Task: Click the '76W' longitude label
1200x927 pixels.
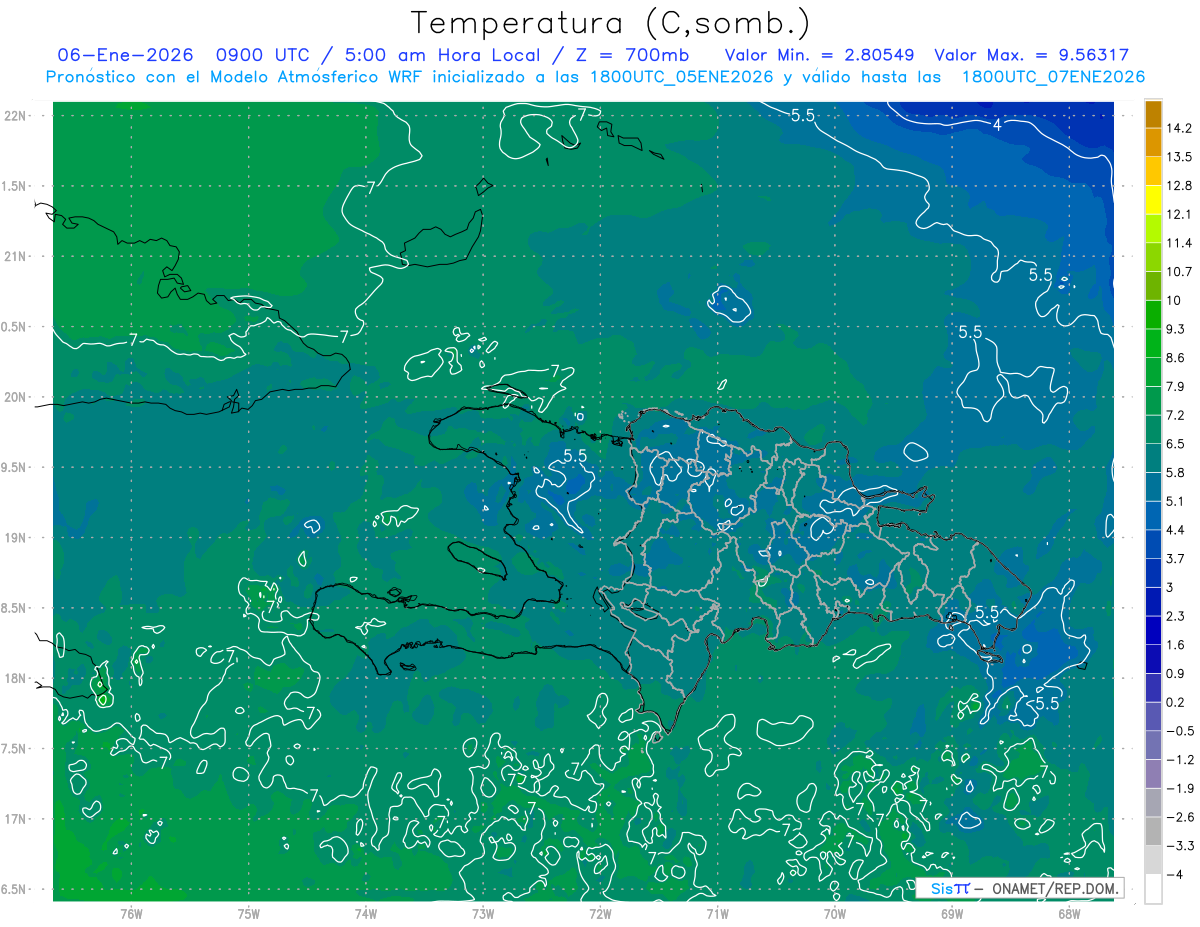Action: pos(131,913)
